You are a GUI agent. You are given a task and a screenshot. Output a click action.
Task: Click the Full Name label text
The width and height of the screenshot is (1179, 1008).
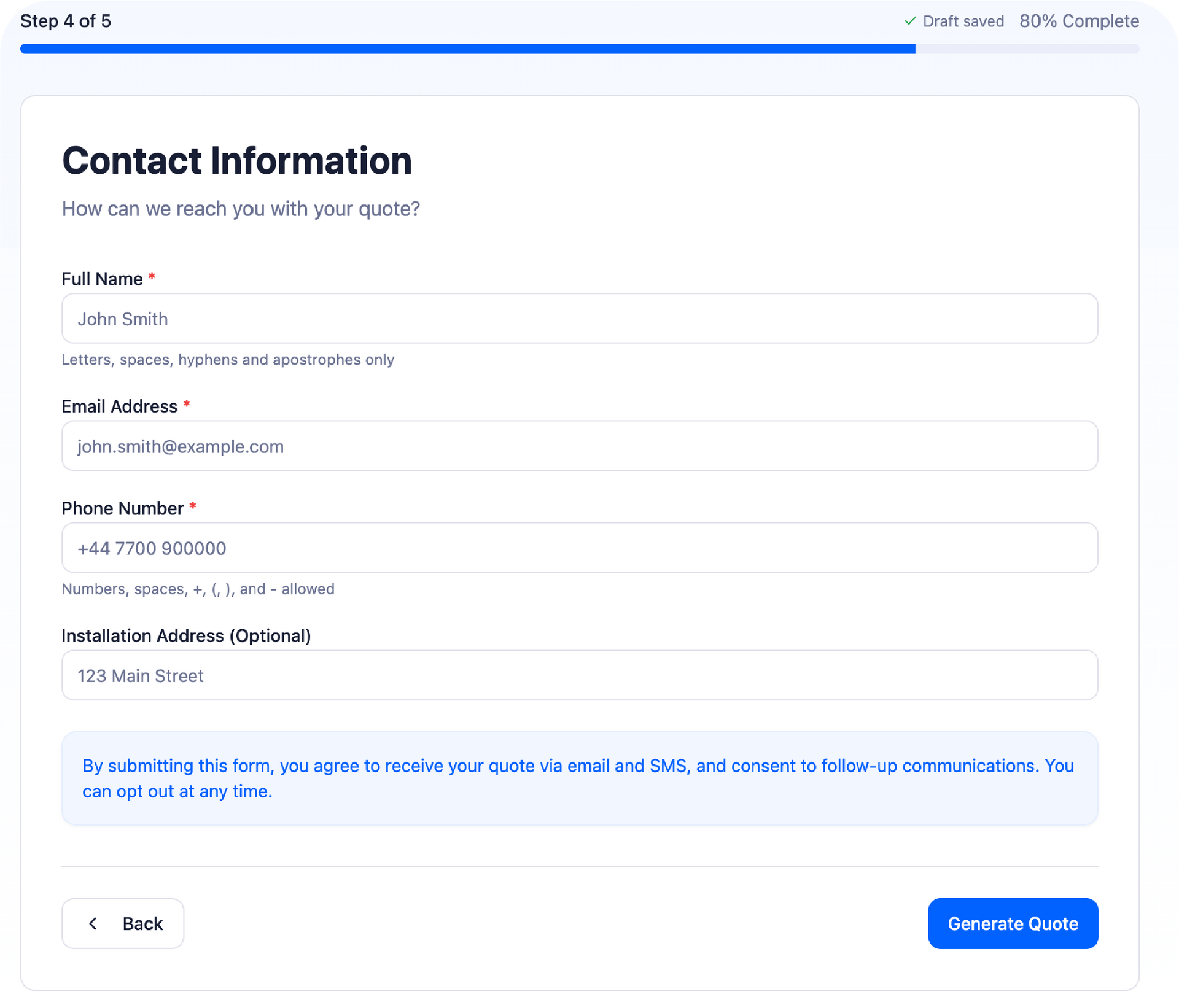[x=102, y=279]
